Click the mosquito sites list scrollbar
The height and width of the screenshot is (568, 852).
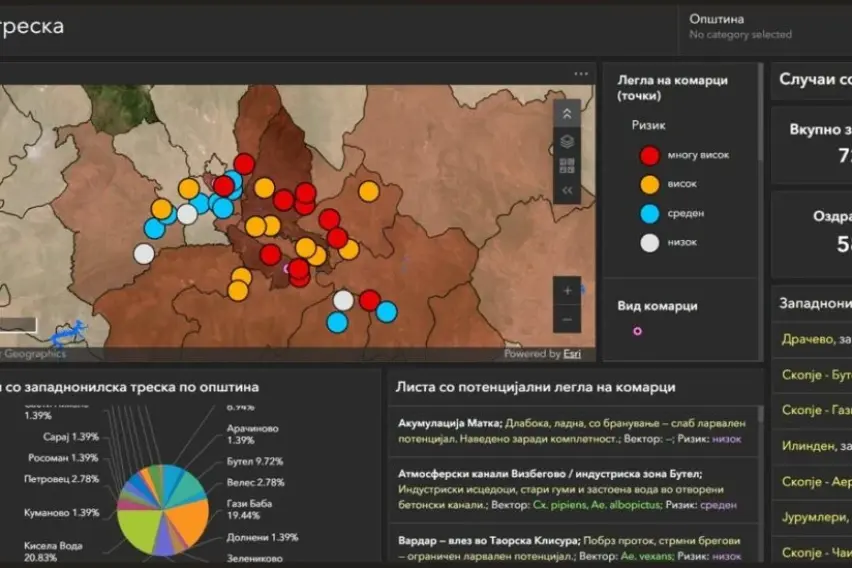(760, 414)
